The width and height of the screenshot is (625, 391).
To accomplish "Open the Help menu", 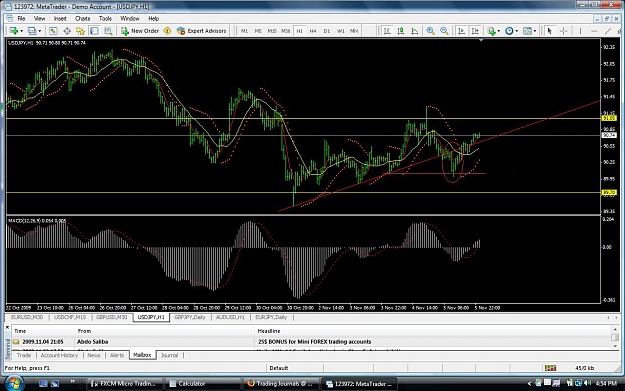I will (153, 18).
